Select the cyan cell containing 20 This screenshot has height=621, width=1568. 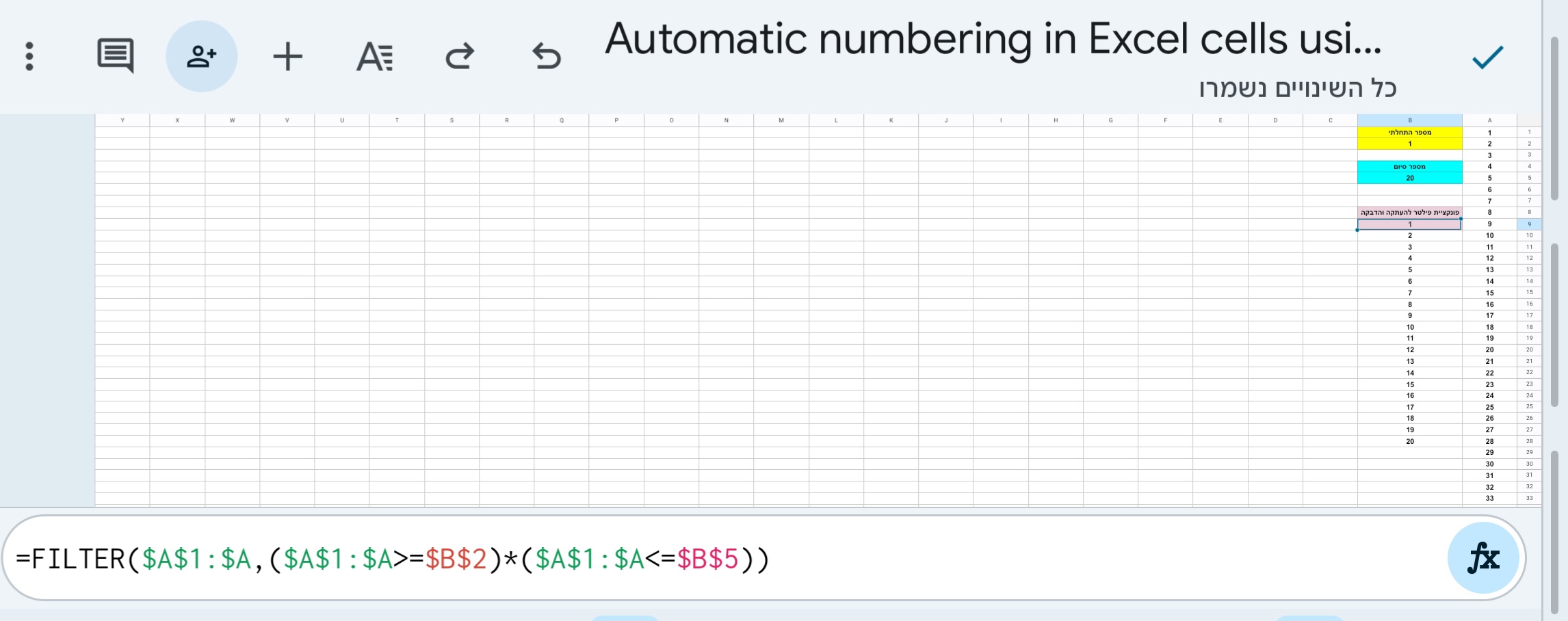1408,176
